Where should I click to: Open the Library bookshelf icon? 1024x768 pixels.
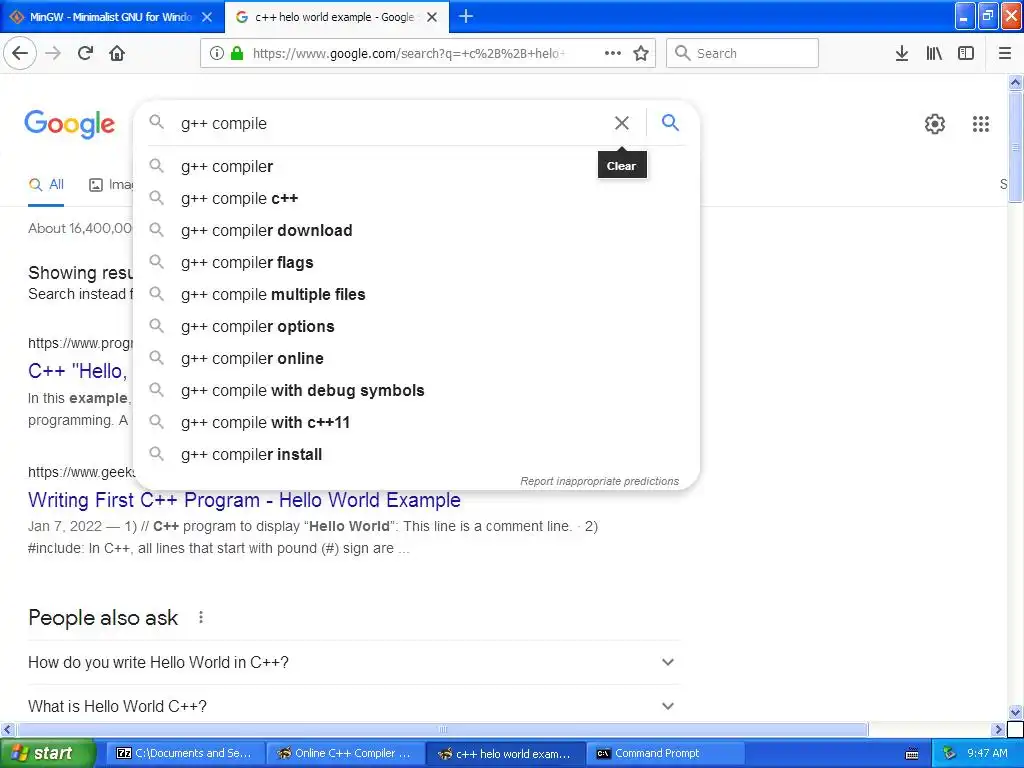point(934,53)
